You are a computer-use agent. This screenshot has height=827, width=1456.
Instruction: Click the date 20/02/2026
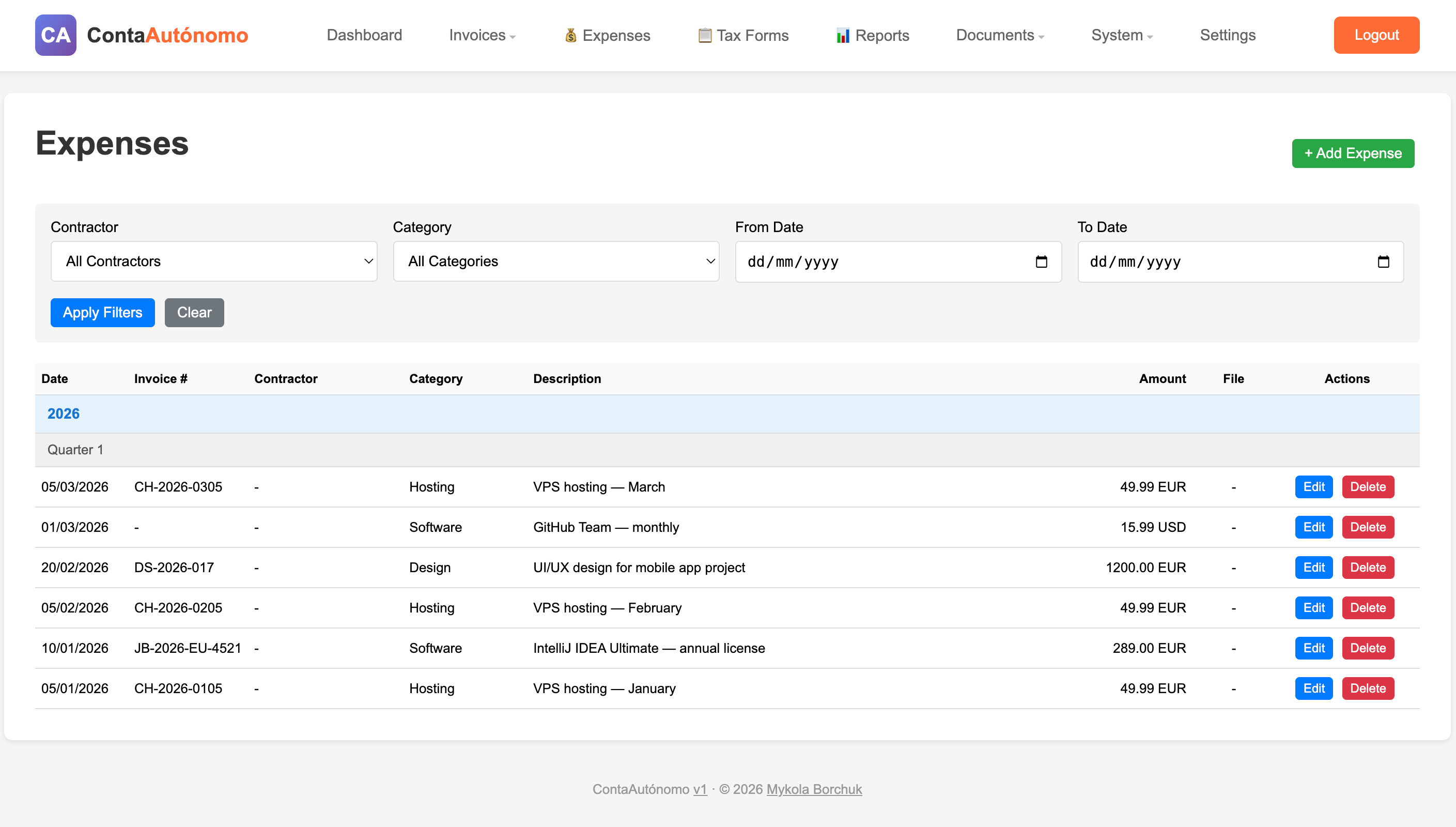point(74,568)
